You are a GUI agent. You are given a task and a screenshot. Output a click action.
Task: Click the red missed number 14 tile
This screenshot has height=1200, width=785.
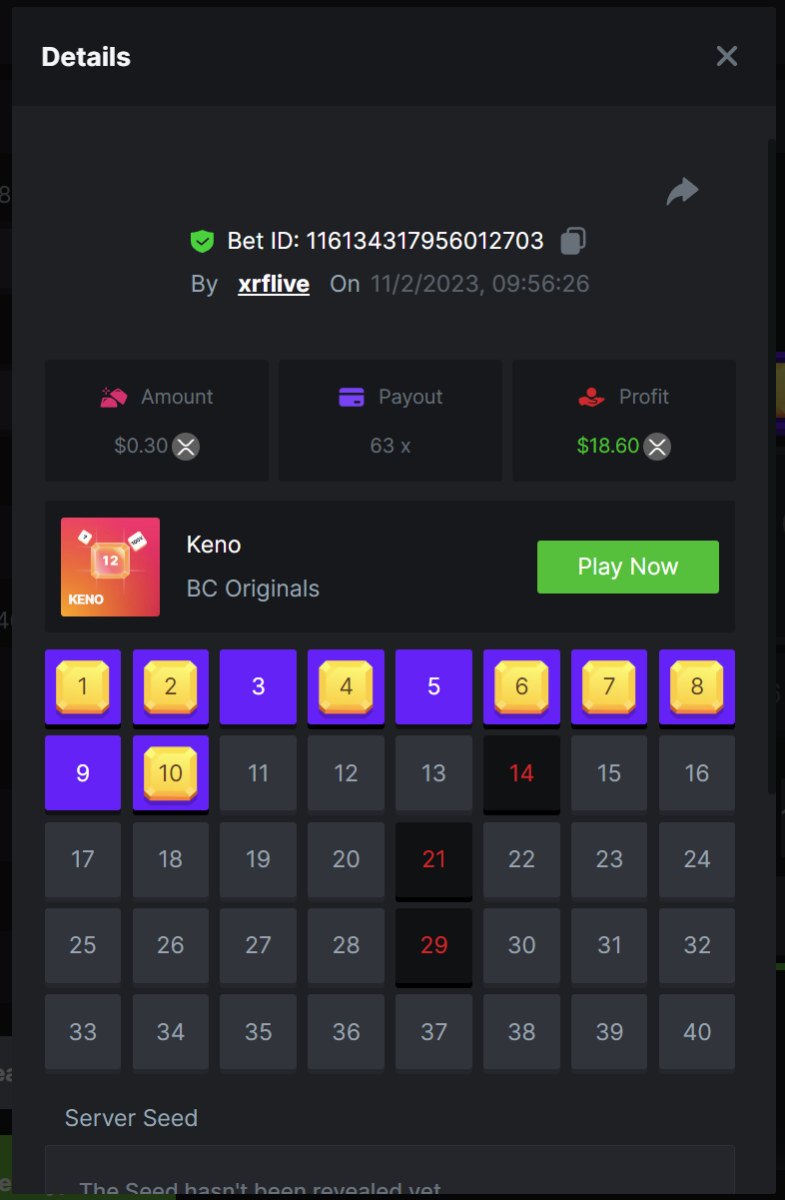(x=522, y=773)
